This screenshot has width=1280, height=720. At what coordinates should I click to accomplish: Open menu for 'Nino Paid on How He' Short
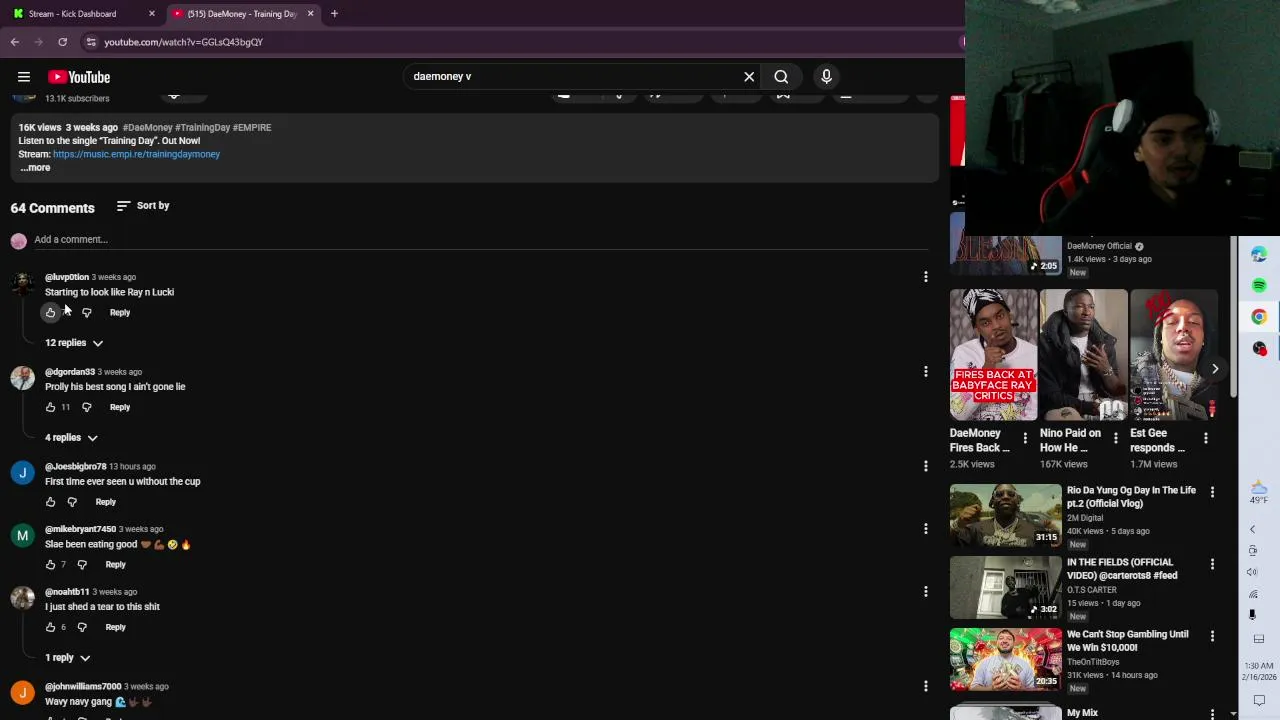pyautogui.click(x=1115, y=438)
